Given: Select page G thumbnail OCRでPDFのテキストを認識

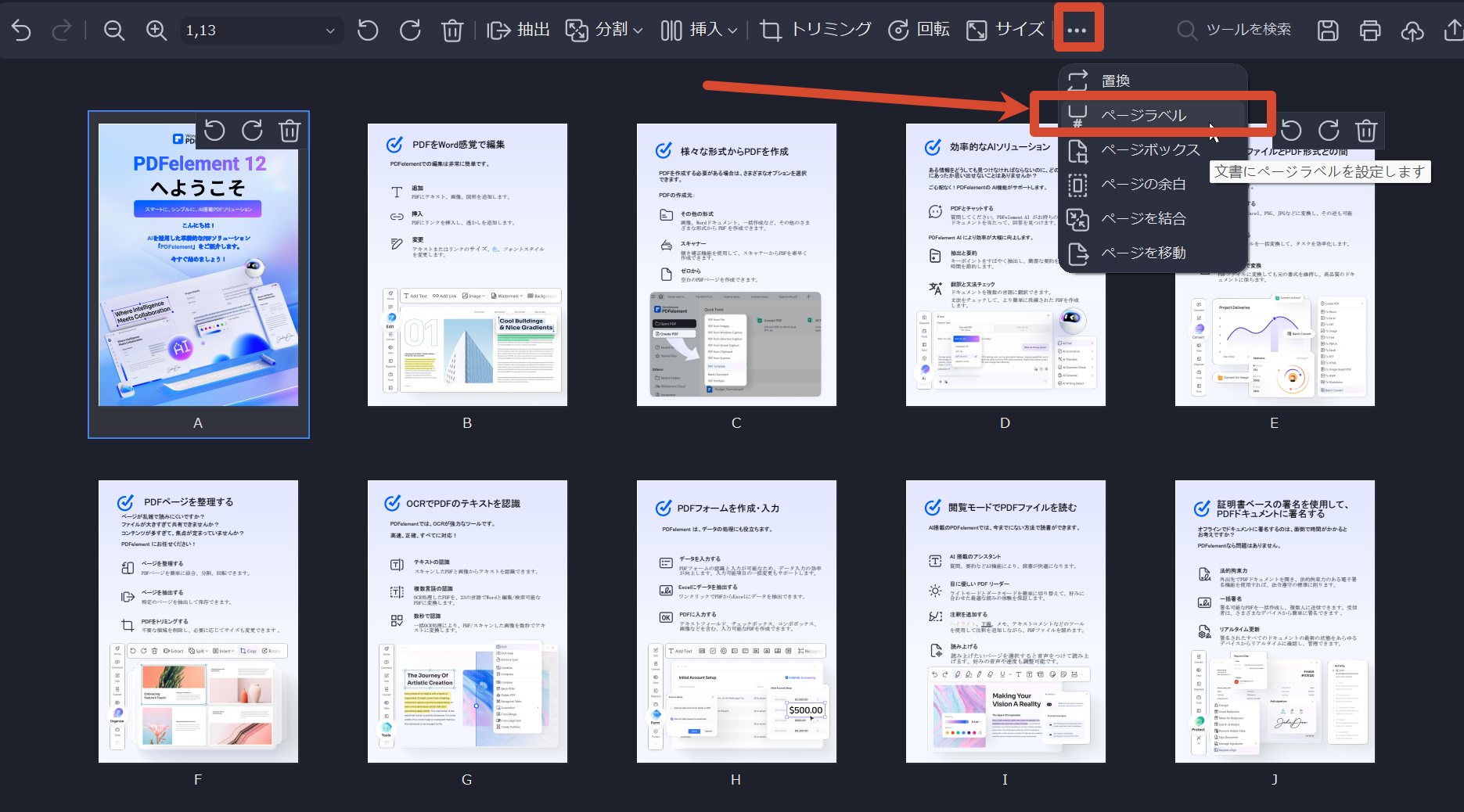Looking at the screenshot, I should pos(467,621).
